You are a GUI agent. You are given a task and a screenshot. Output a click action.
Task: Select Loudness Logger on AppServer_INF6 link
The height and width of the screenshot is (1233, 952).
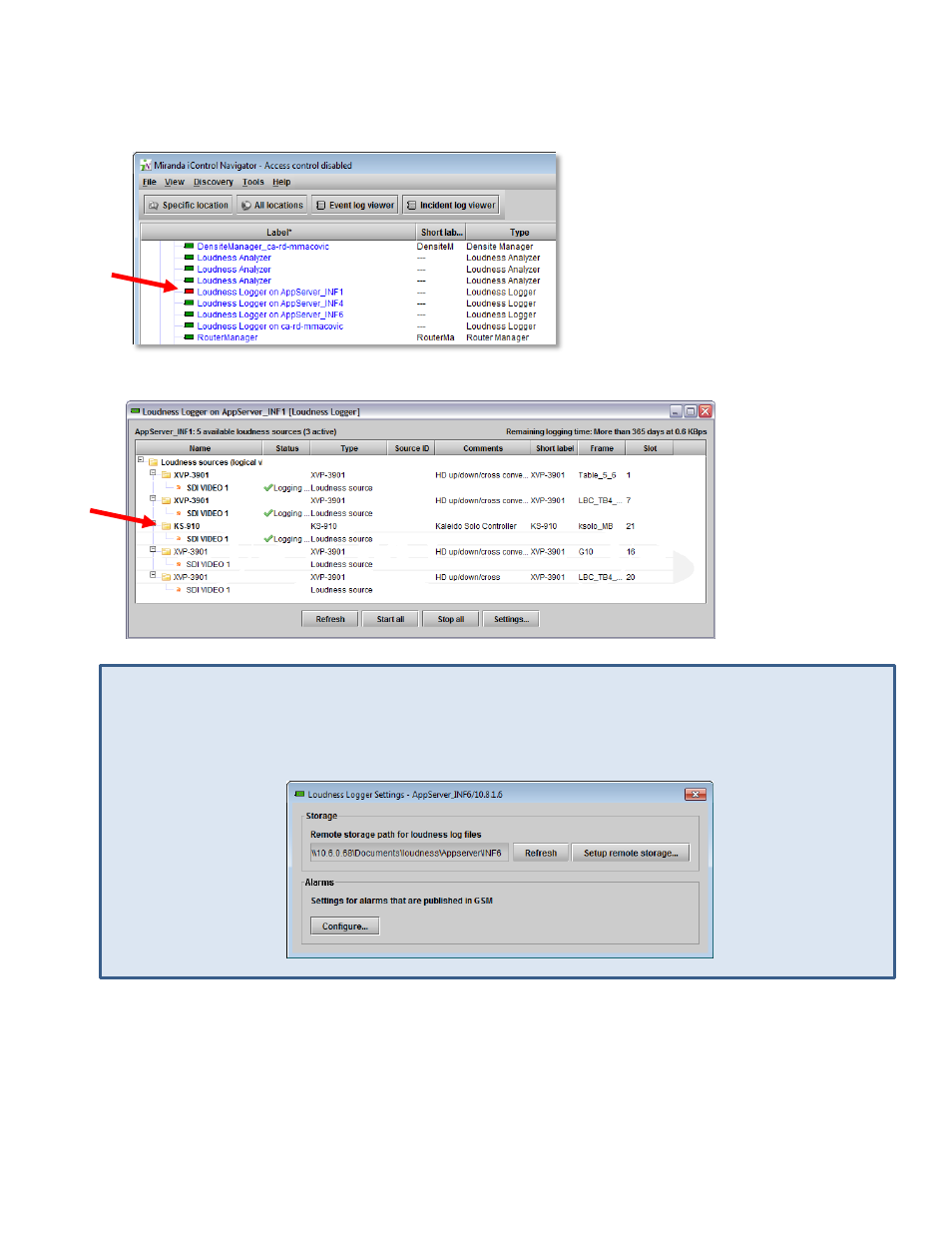(x=270, y=314)
